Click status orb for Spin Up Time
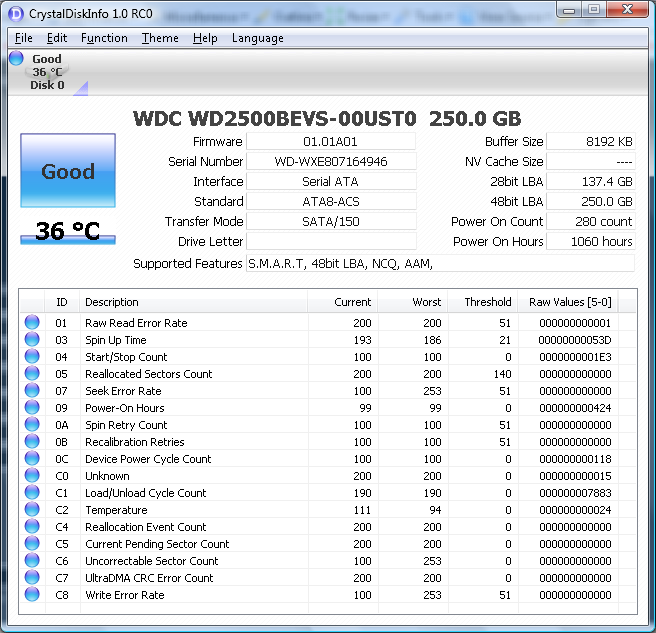Viewport: 656px width, 633px height. click(32, 339)
